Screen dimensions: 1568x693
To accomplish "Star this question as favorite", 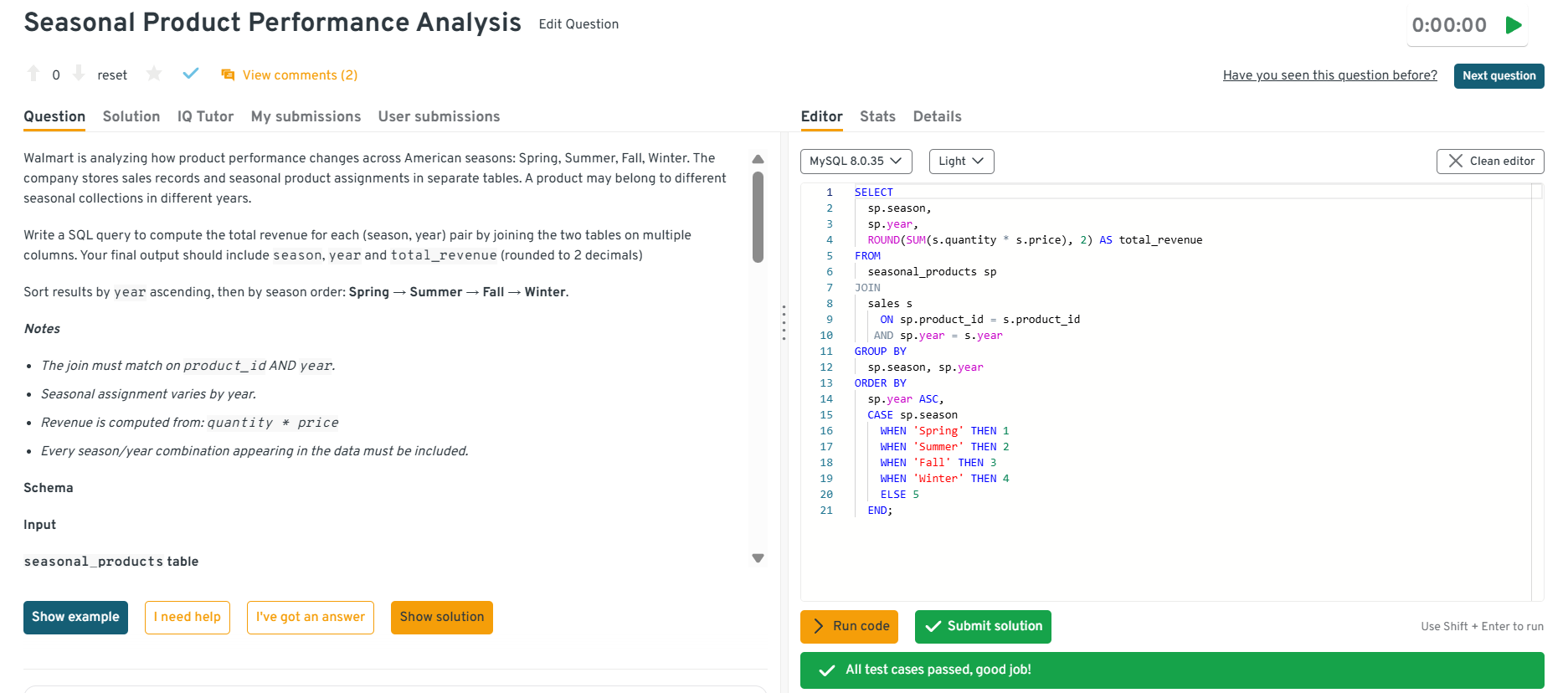I will pos(154,74).
